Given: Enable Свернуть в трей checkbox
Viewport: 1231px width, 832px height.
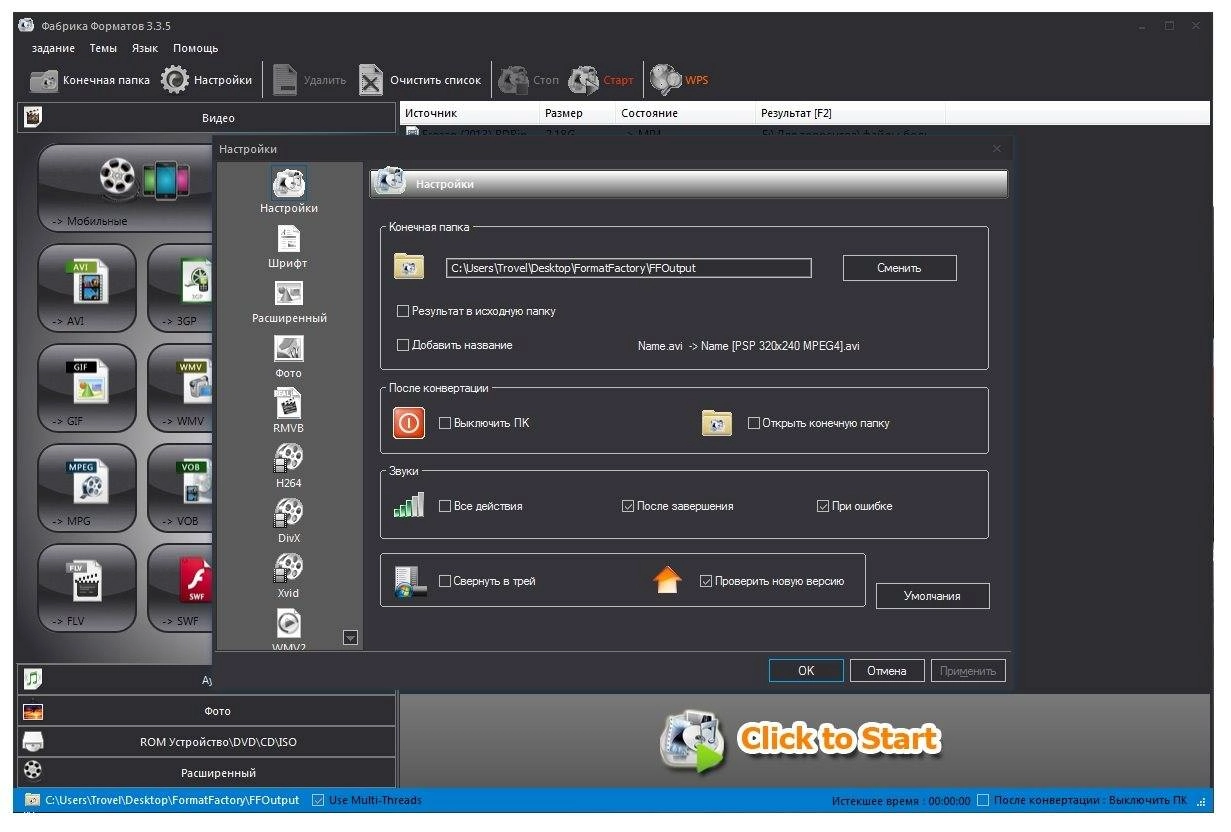Looking at the screenshot, I should pyautogui.click(x=445, y=581).
